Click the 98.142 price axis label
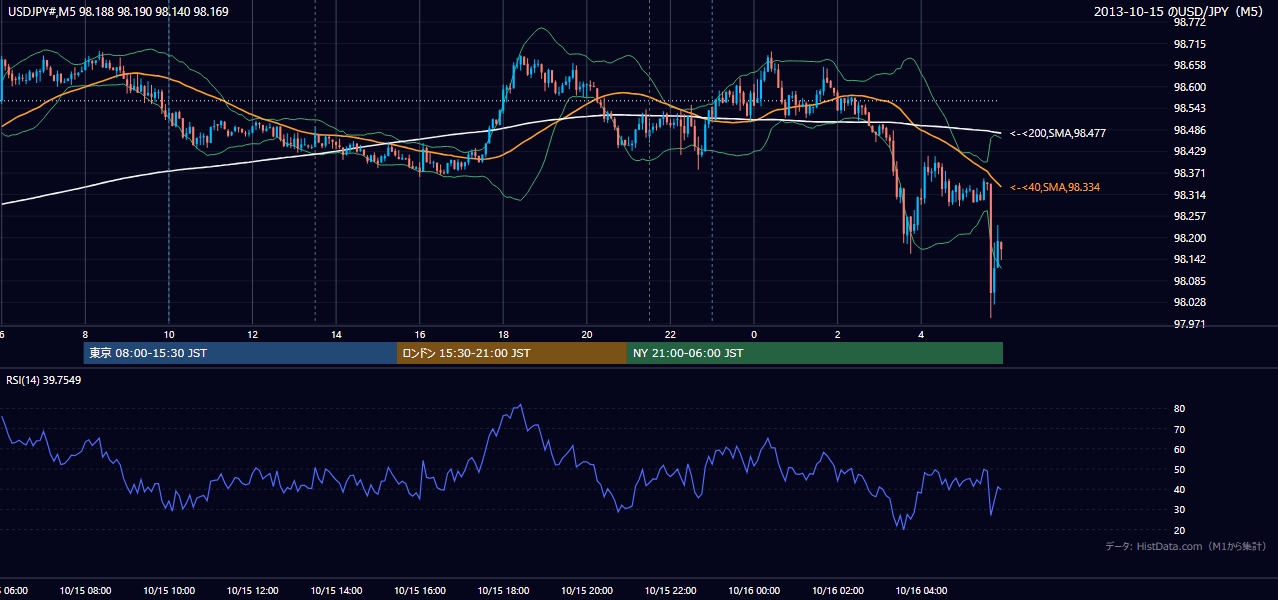The image size is (1278, 600). 1188,259
